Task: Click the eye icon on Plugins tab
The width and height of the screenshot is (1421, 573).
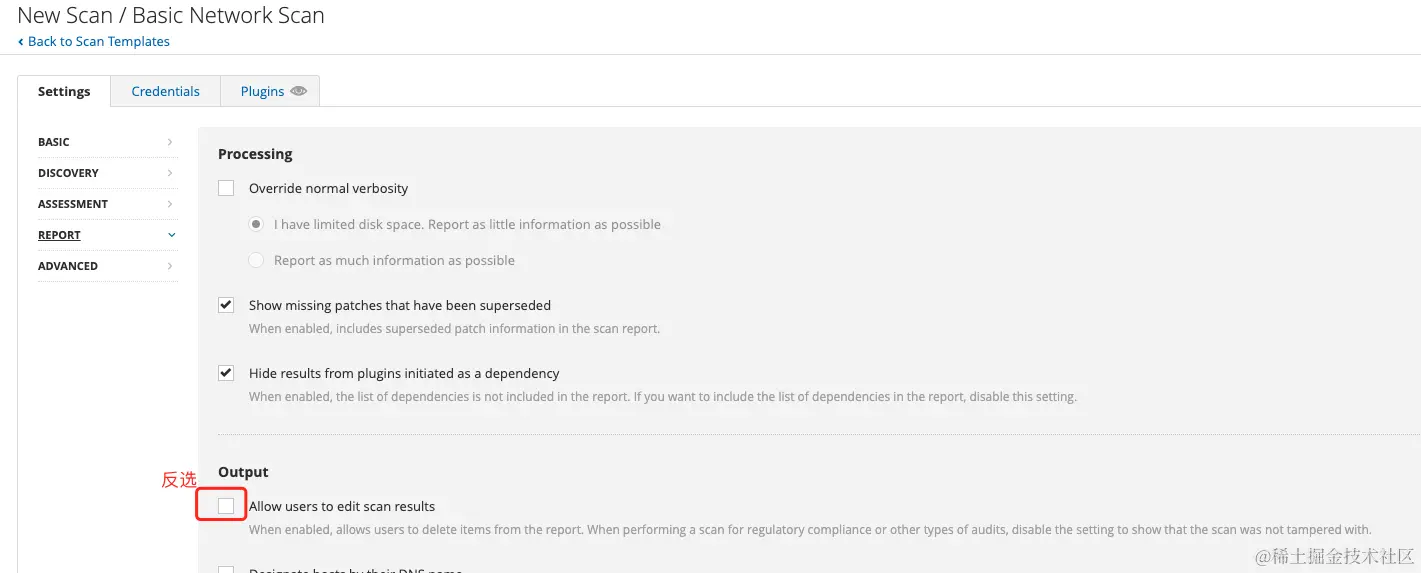Action: point(298,91)
